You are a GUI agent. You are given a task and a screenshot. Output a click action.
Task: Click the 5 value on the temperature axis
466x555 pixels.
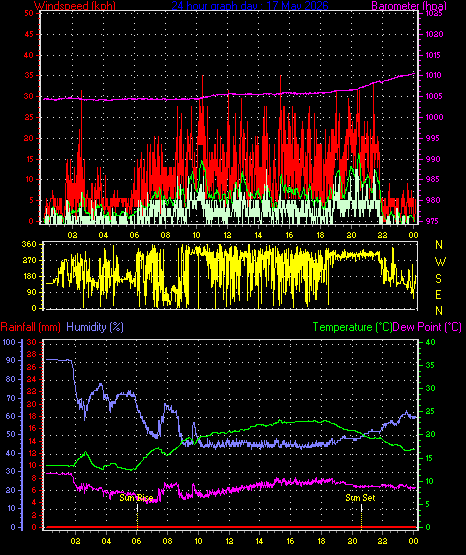[x=428, y=504]
